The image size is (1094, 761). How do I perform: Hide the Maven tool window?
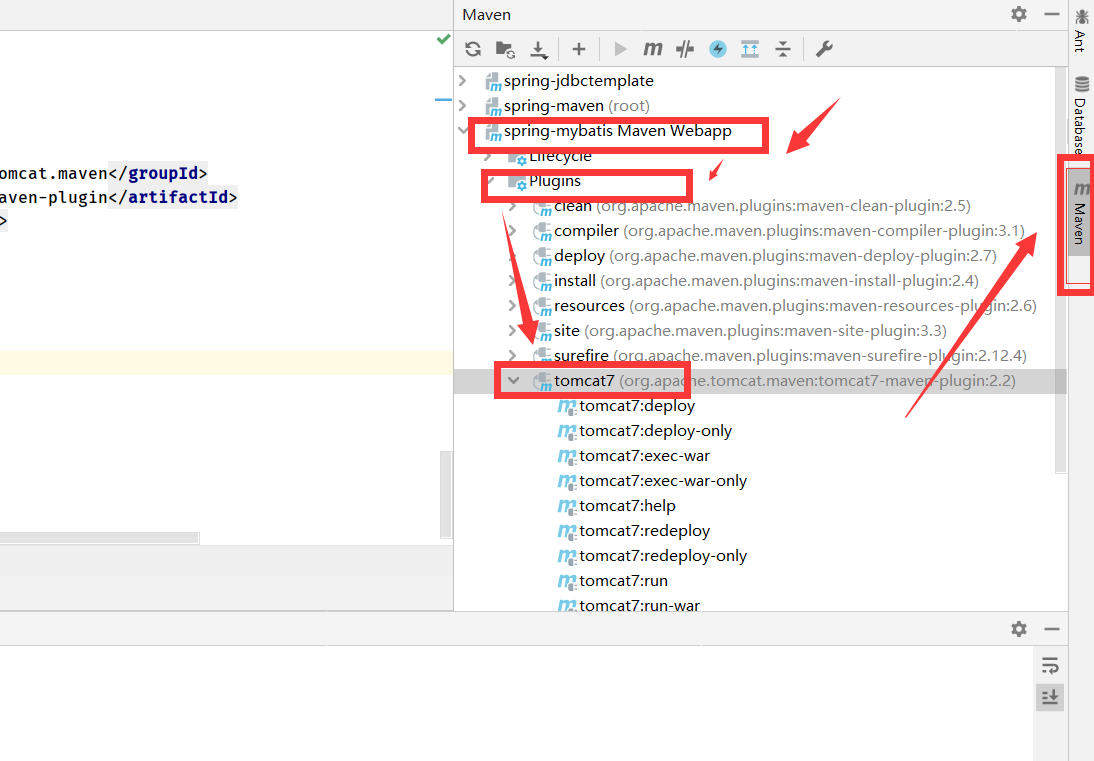[x=1051, y=14]
